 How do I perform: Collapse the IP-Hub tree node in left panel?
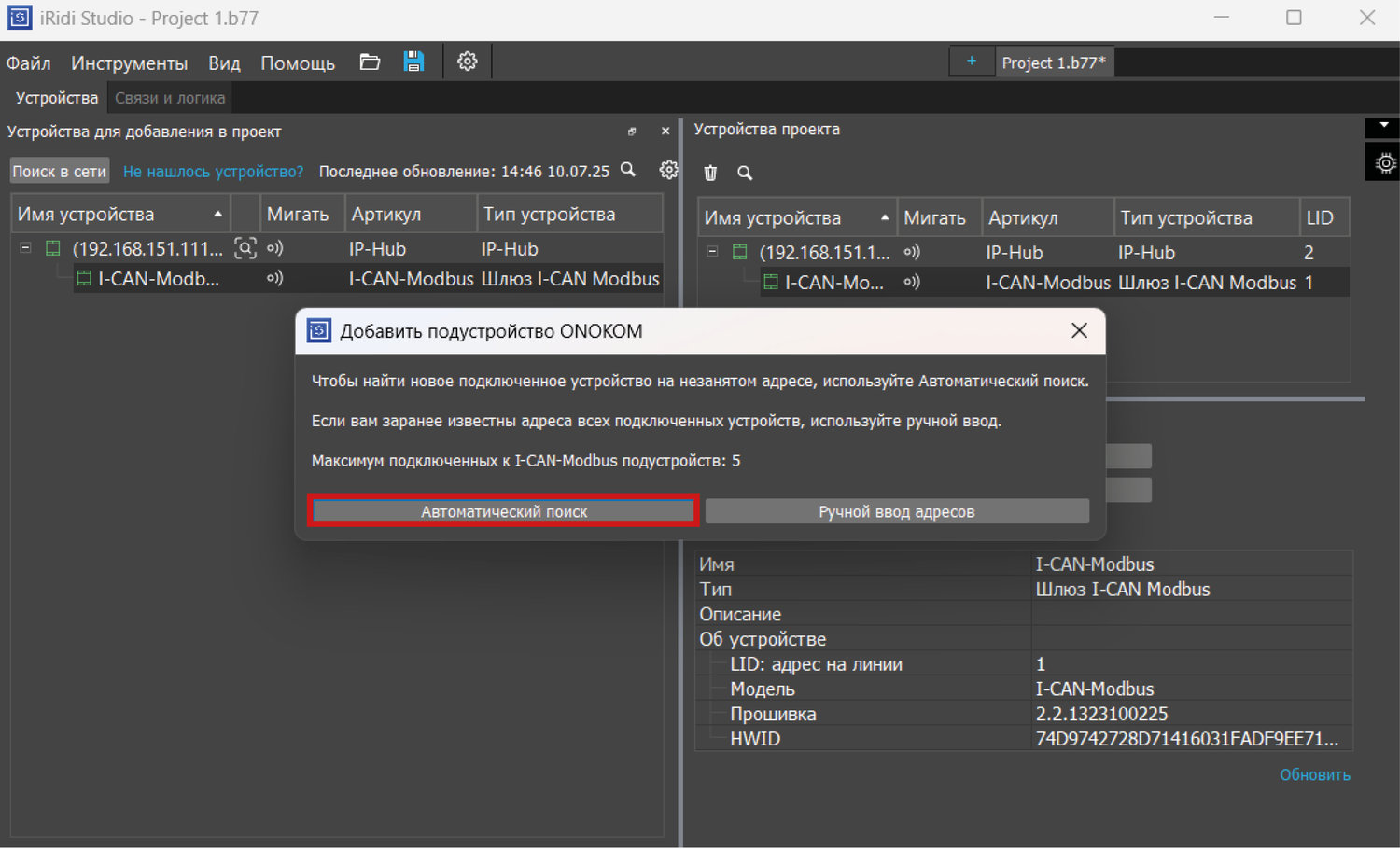coord(26,248)
